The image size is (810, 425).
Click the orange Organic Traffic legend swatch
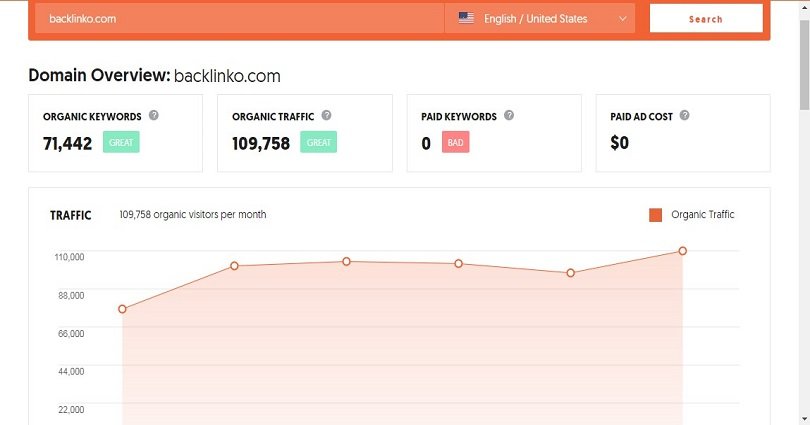pyautogui.click(x=656, y=215)
